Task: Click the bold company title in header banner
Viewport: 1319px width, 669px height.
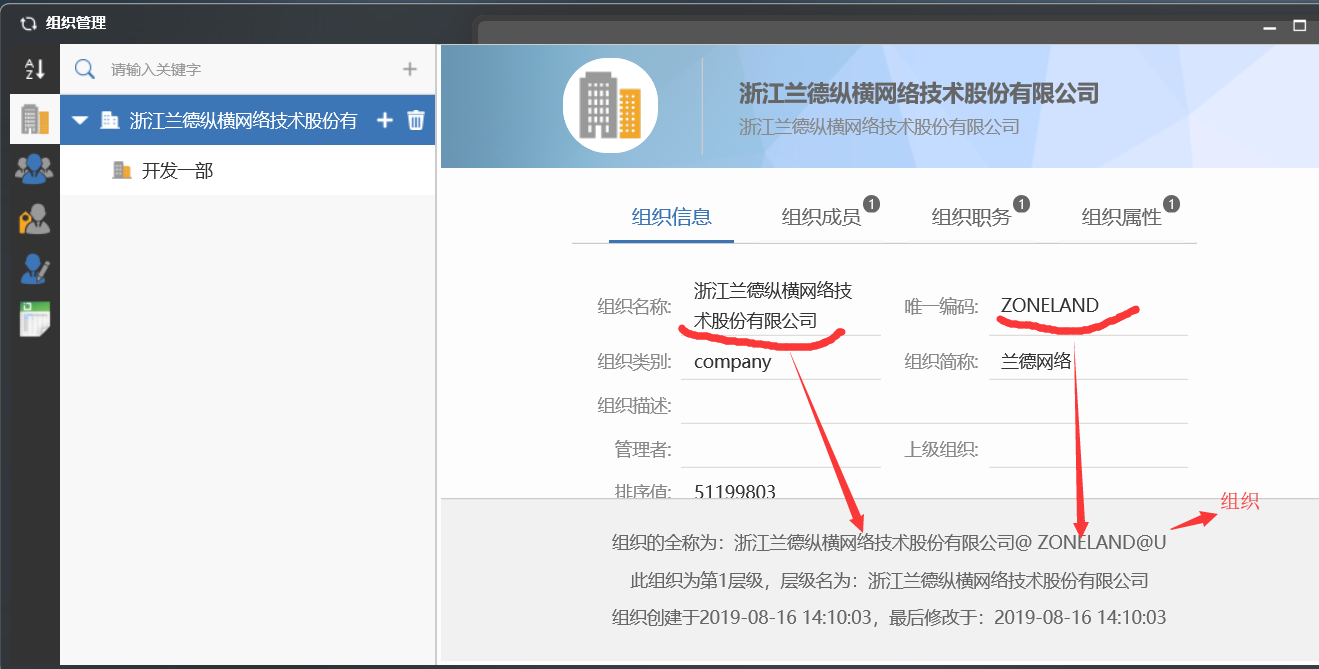Action: pos(919,94)
